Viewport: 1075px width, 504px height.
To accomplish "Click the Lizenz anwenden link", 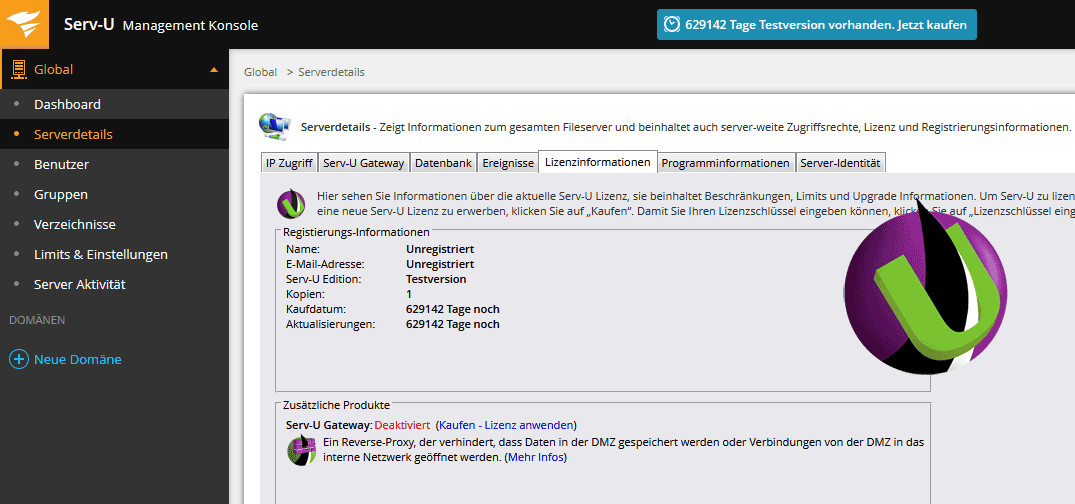I will click(529, 425).
